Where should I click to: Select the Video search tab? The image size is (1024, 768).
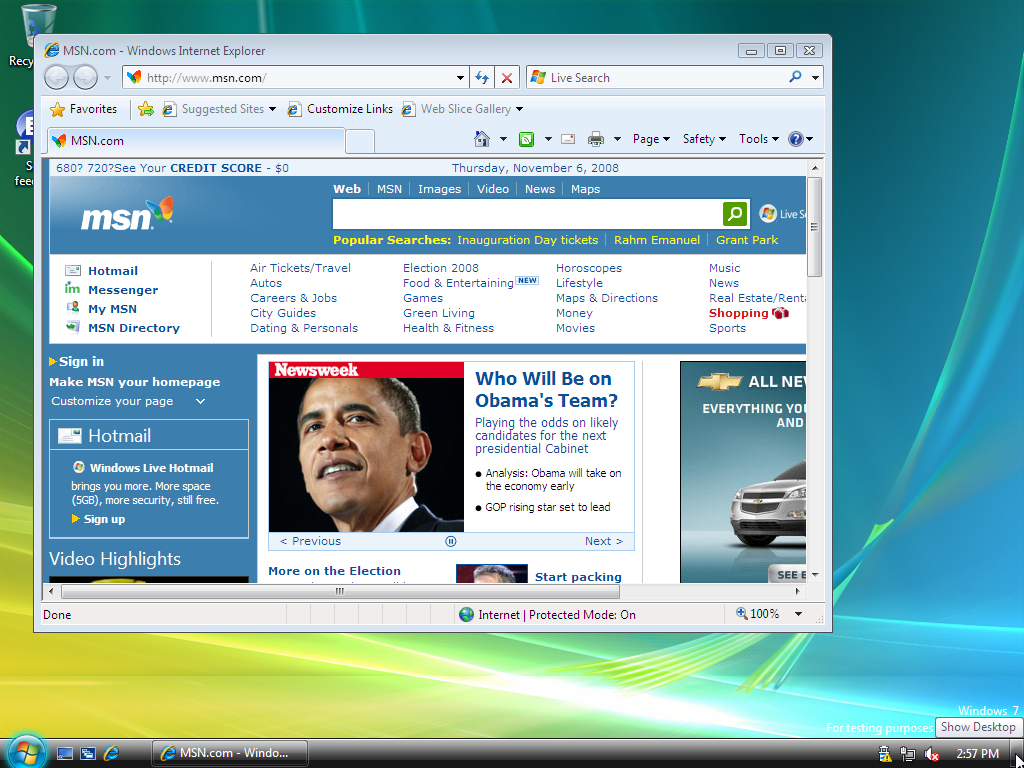pos(492,189)
